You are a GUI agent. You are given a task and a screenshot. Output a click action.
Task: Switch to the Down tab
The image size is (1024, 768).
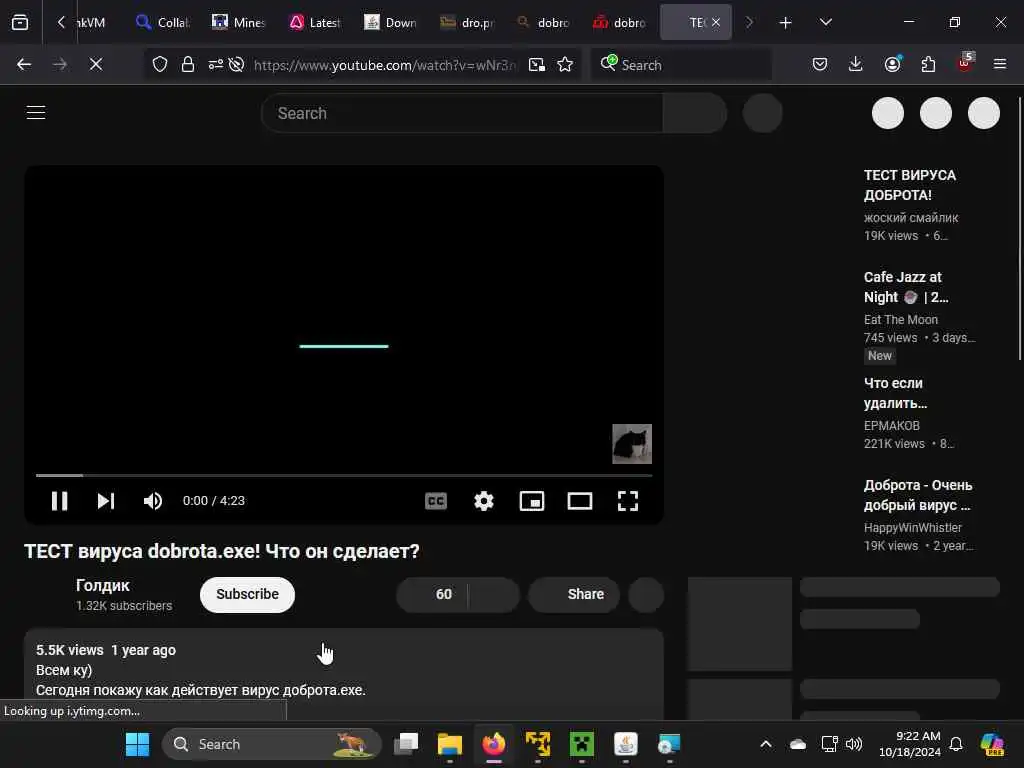click(x=391, y=22)
